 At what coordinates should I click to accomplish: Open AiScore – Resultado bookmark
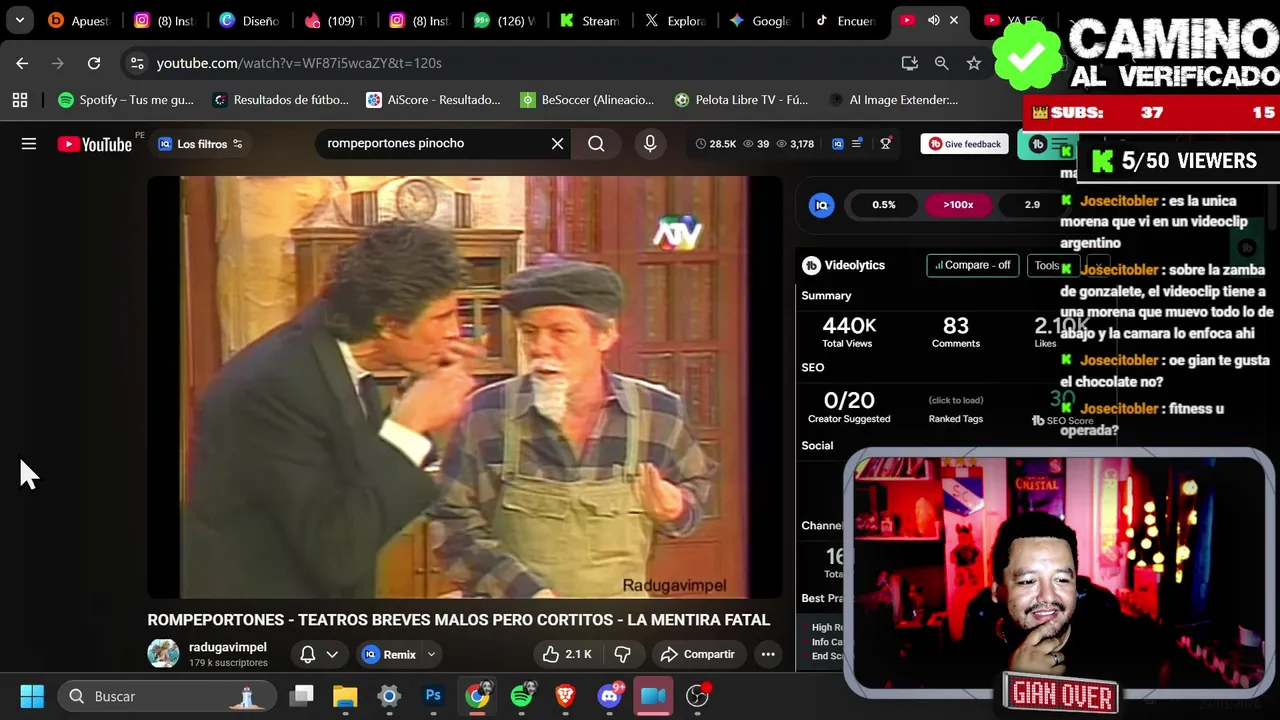(433, 100)
